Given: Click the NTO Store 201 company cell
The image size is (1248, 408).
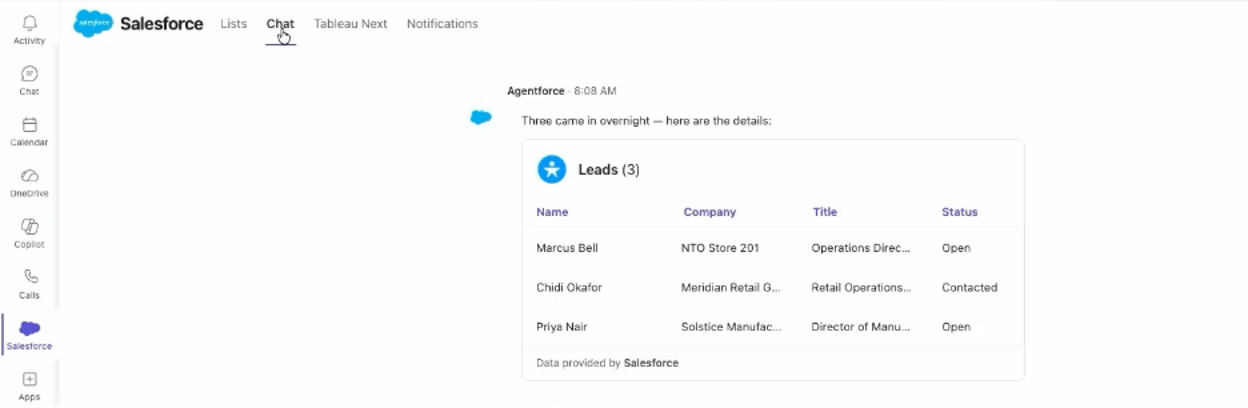Looking at the screenshot, I should 720,248.
